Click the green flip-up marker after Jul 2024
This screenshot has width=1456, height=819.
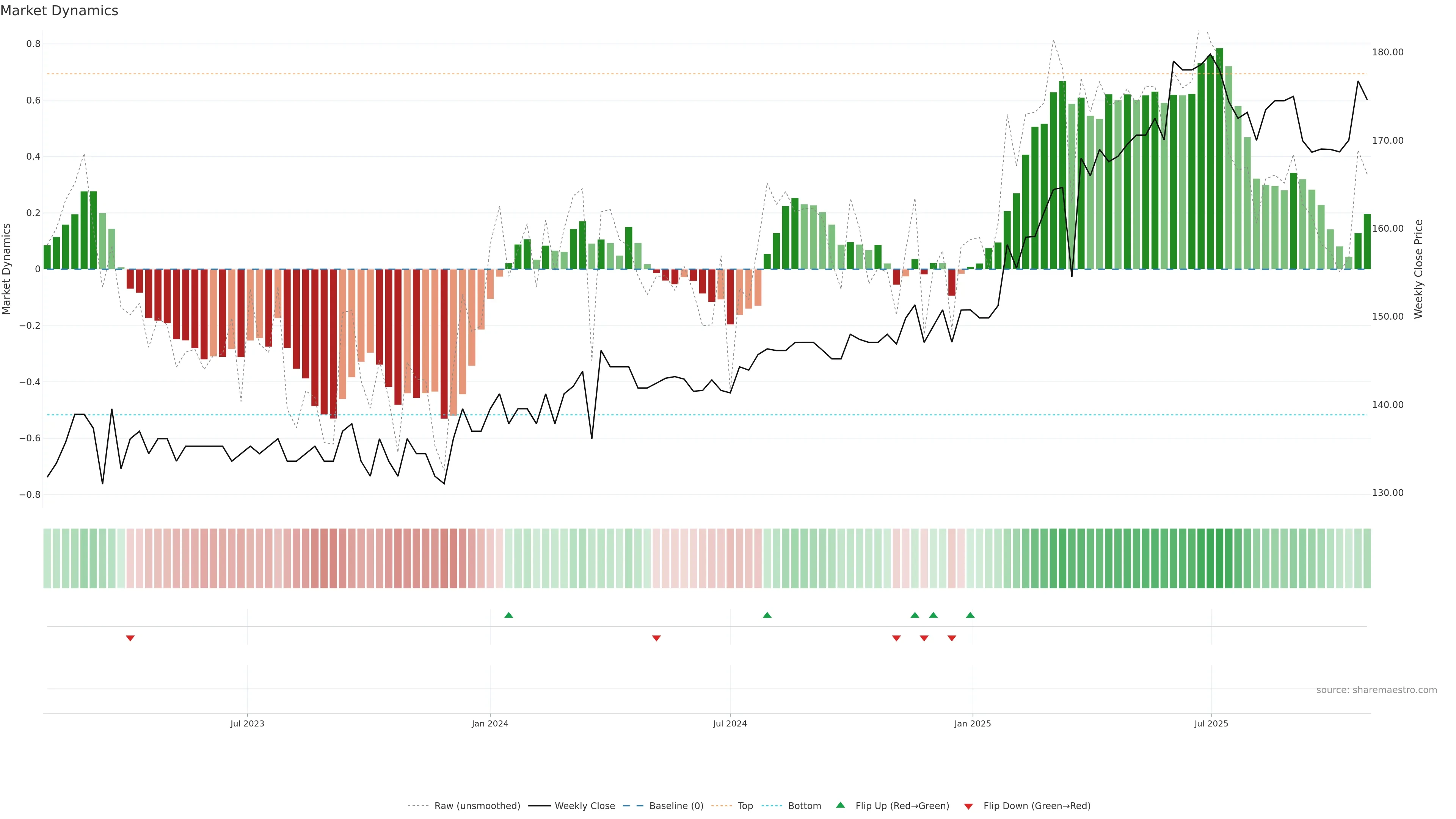pyautogui.click(x=767, y=615)
